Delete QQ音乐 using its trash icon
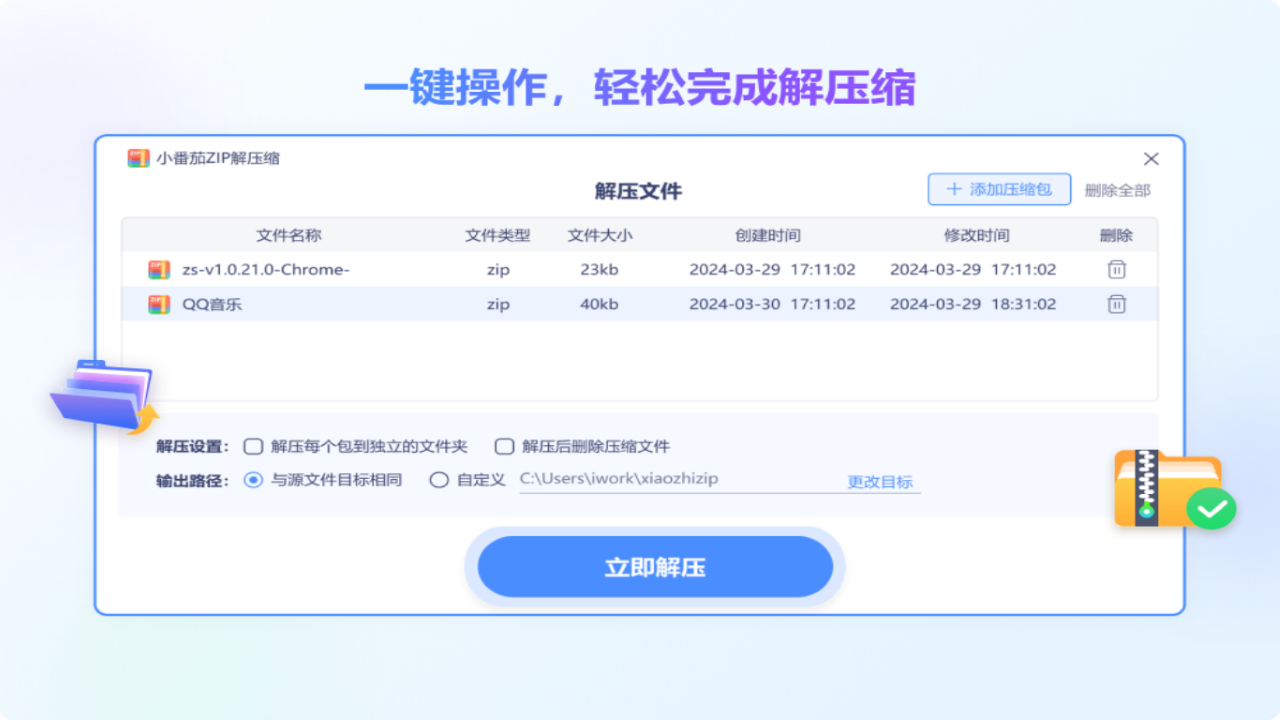Viewport: 1280px width, 720px height. pos(1116,303)
